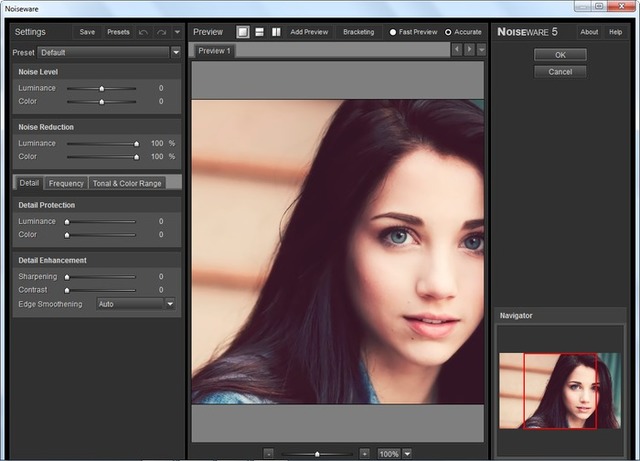Switch to horizontal split preview layout
Screen dimensions: 640x461
259,32
